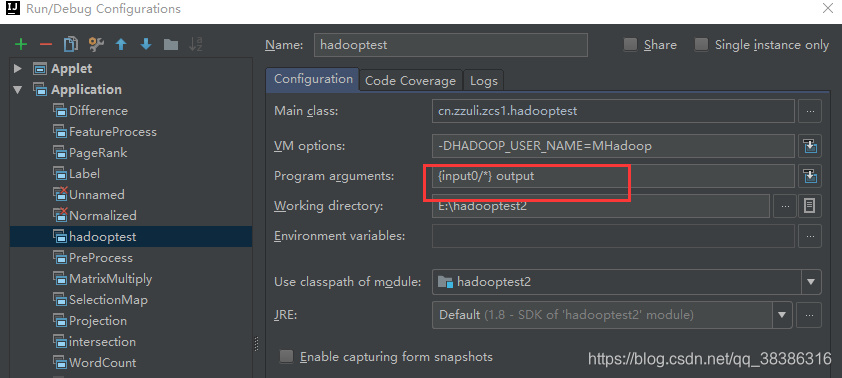Move configuration up with blue arrow
Image resolution: width=842 pixels, height=378 pixels.
[121, 45]
